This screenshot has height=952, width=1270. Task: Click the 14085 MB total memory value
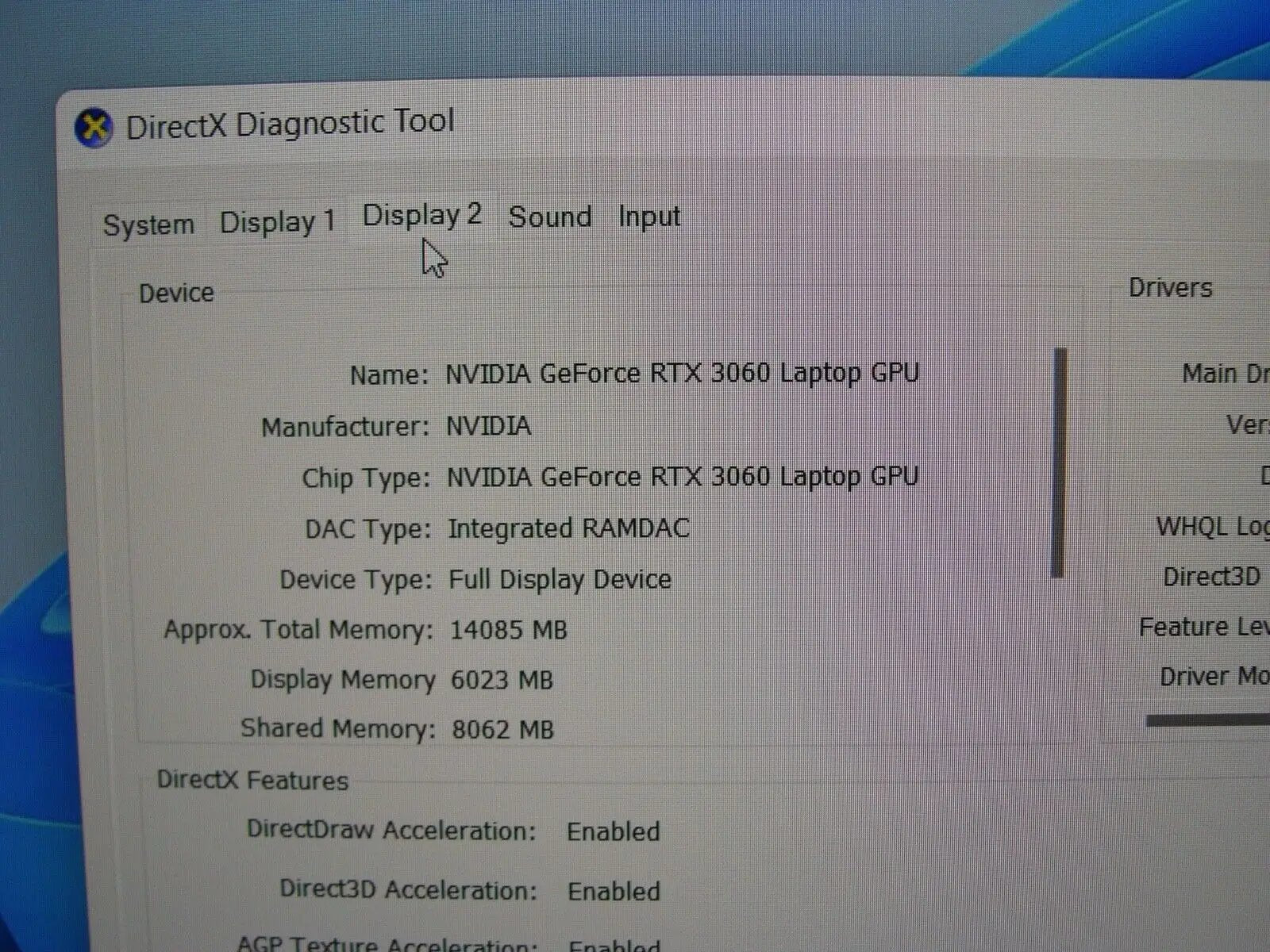click(509, 630)
